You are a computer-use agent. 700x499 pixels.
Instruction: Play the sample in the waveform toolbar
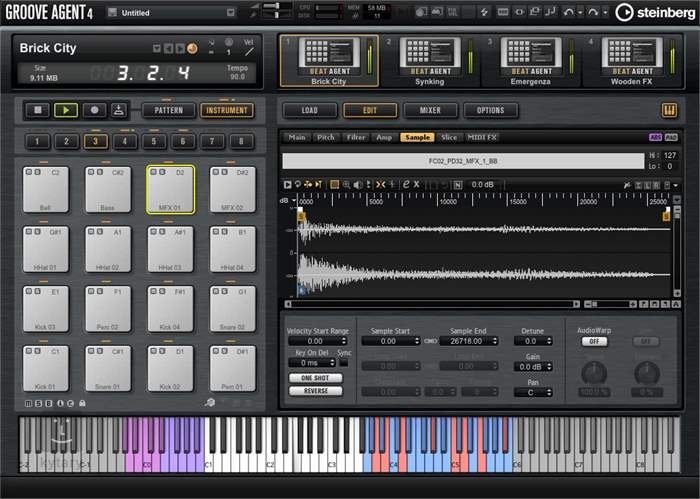[288, 184]
